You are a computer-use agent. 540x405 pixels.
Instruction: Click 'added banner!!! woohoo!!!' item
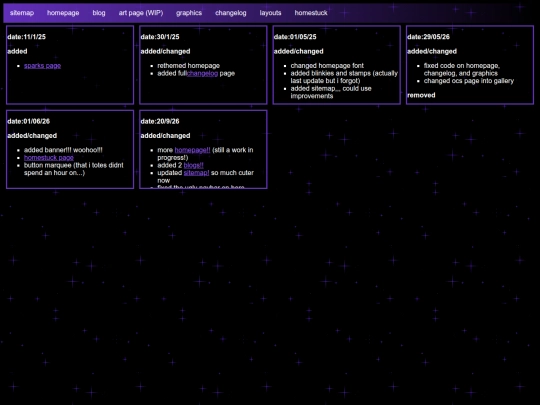[x=63, y=150]
